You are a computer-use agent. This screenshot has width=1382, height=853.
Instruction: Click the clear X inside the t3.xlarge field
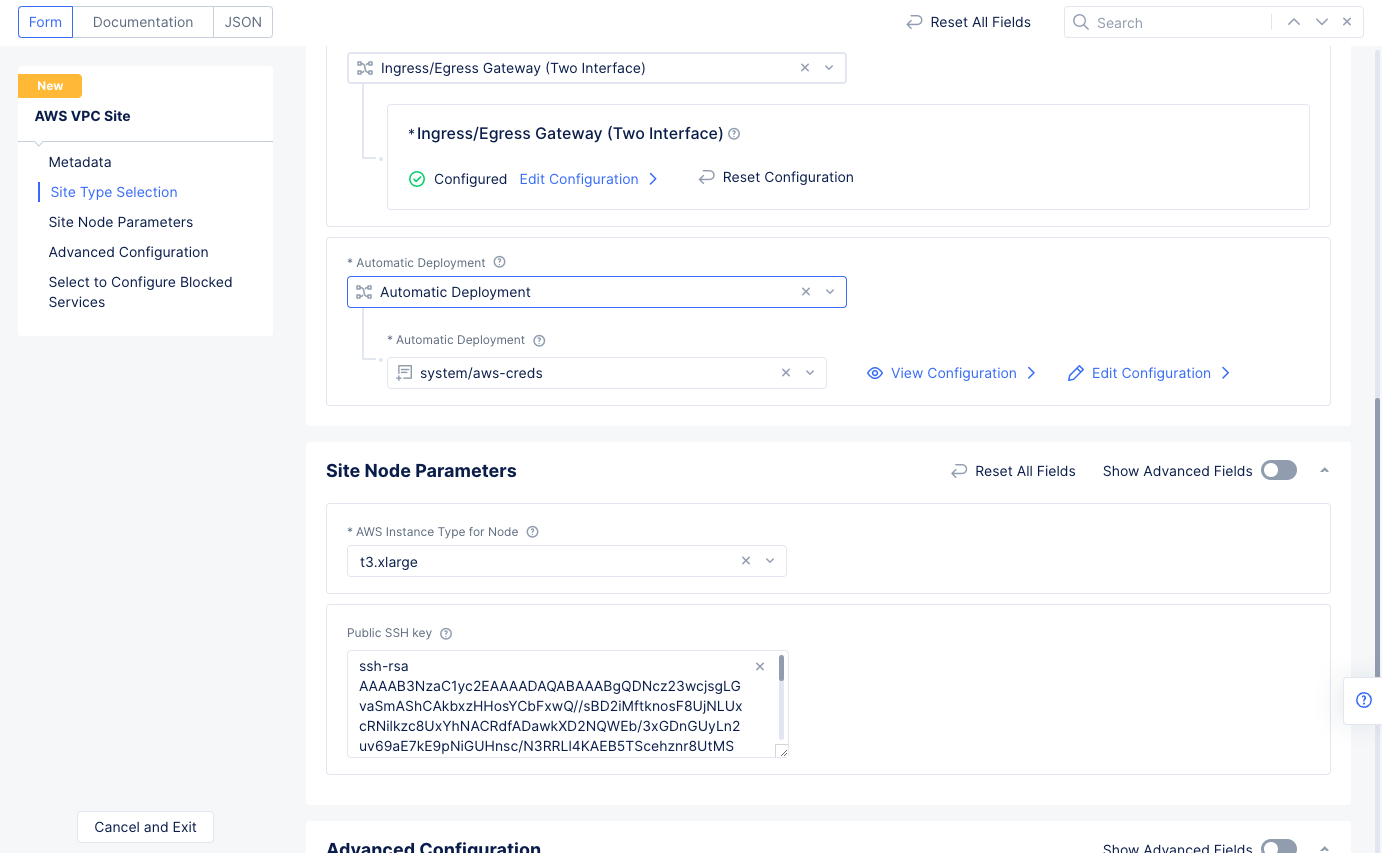coord(745,560)
